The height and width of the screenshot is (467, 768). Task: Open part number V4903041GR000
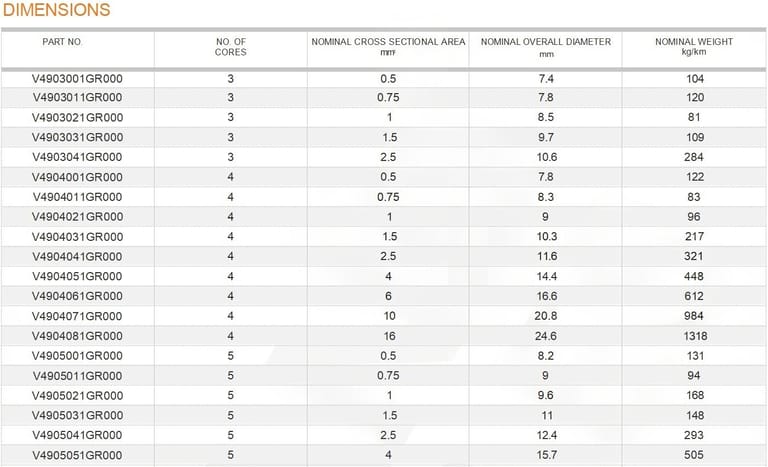[x=77, y=157]
